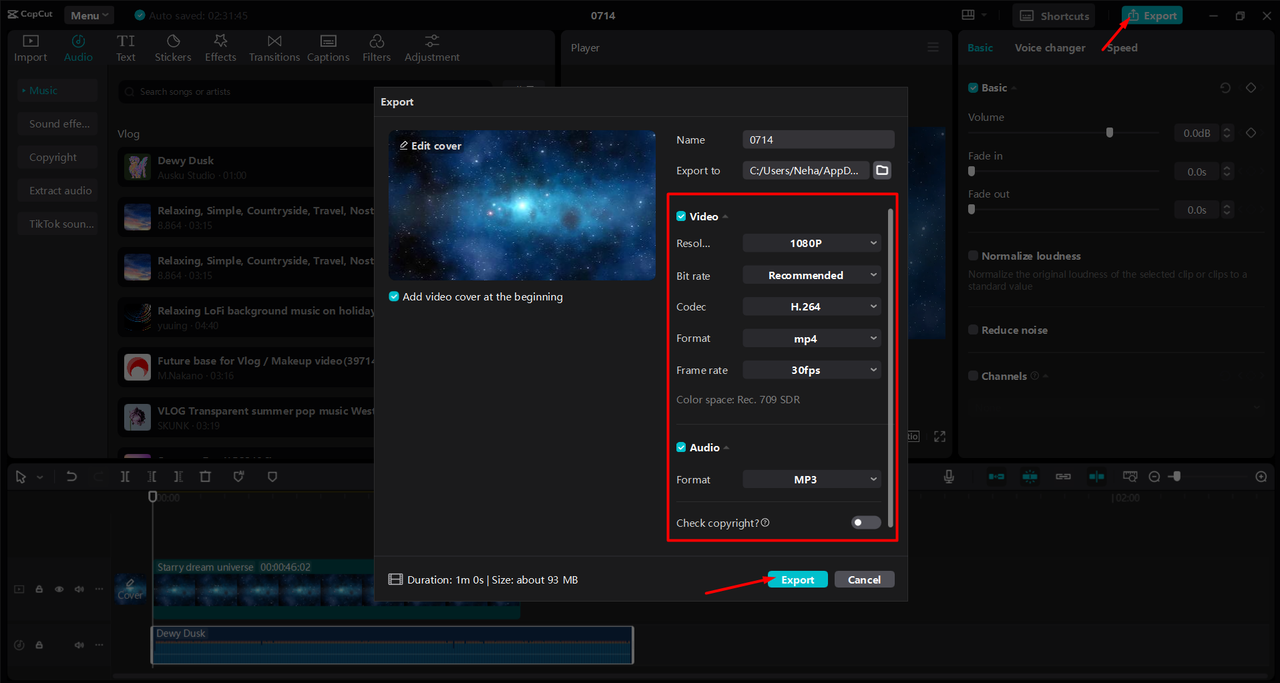Click the microphone record voiceover icon
1280x683 pixels.
[949, 477]
